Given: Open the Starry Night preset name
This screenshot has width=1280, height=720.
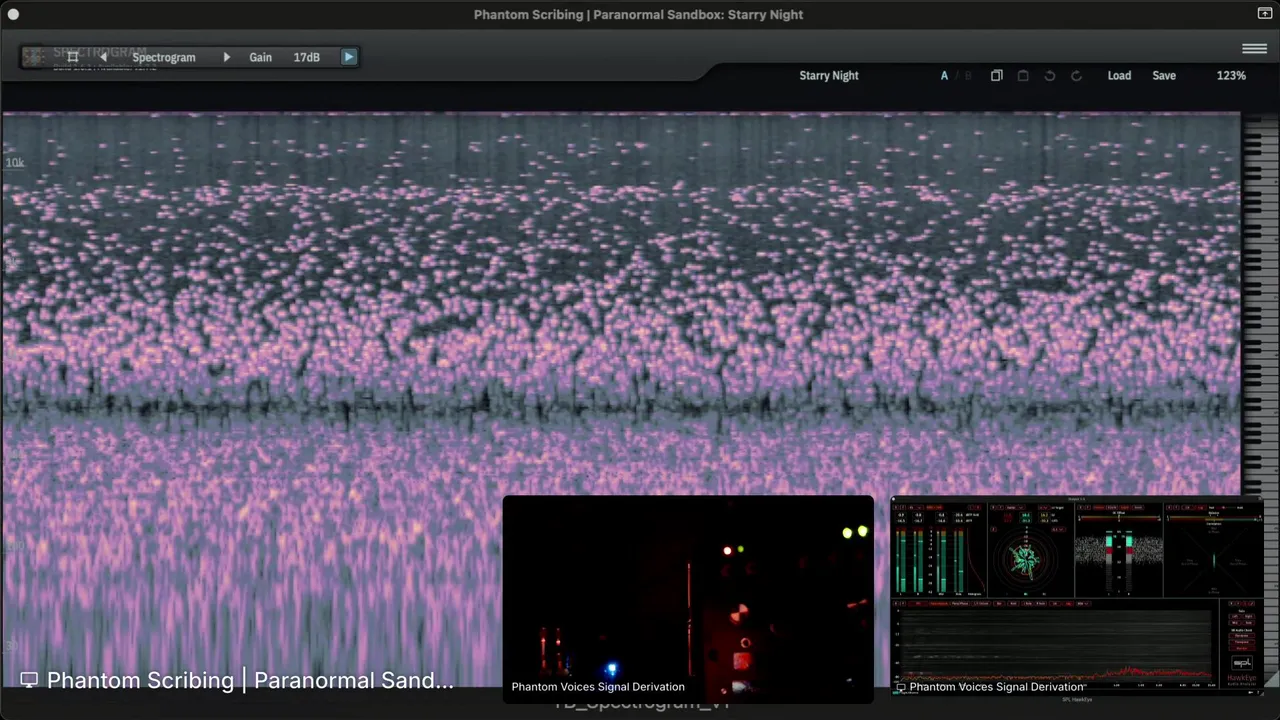Looking at the screenshot, I should (829, 75).
